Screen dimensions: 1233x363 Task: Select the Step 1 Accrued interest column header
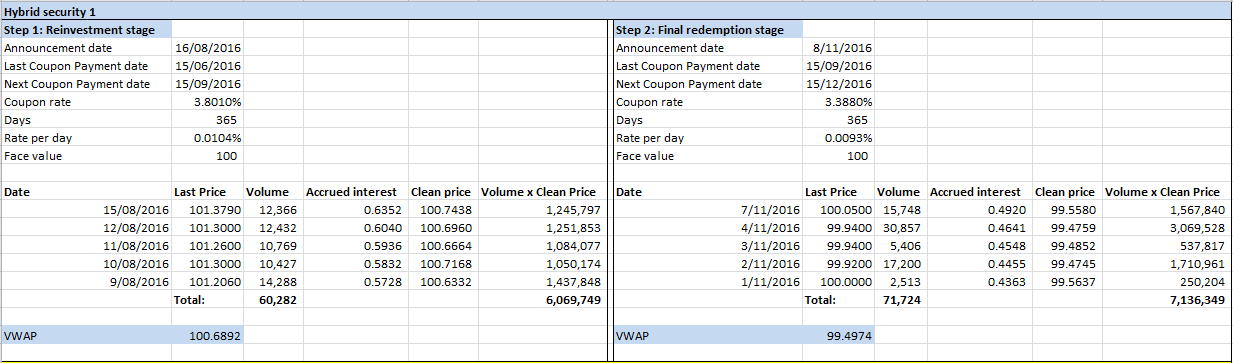point(355,192)
